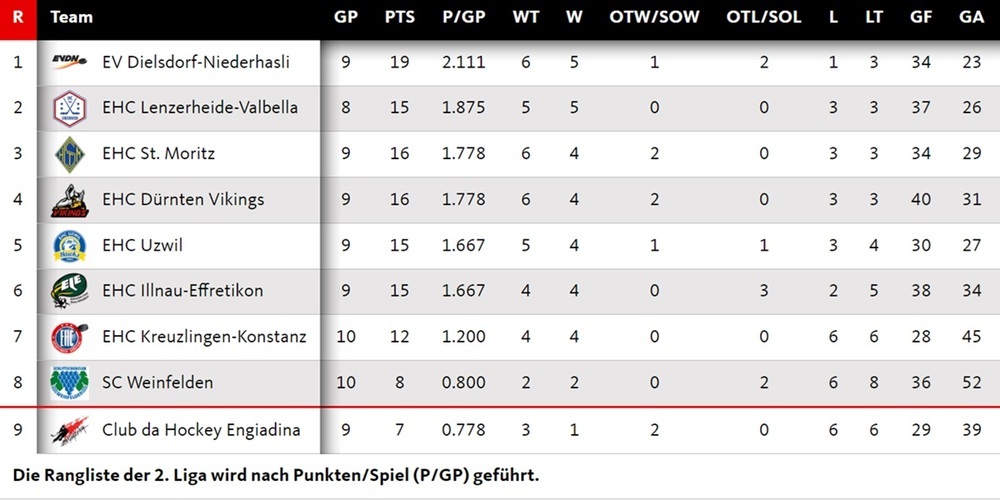
Task: Click the EHC Uzwil team logo
Action: 70,245
